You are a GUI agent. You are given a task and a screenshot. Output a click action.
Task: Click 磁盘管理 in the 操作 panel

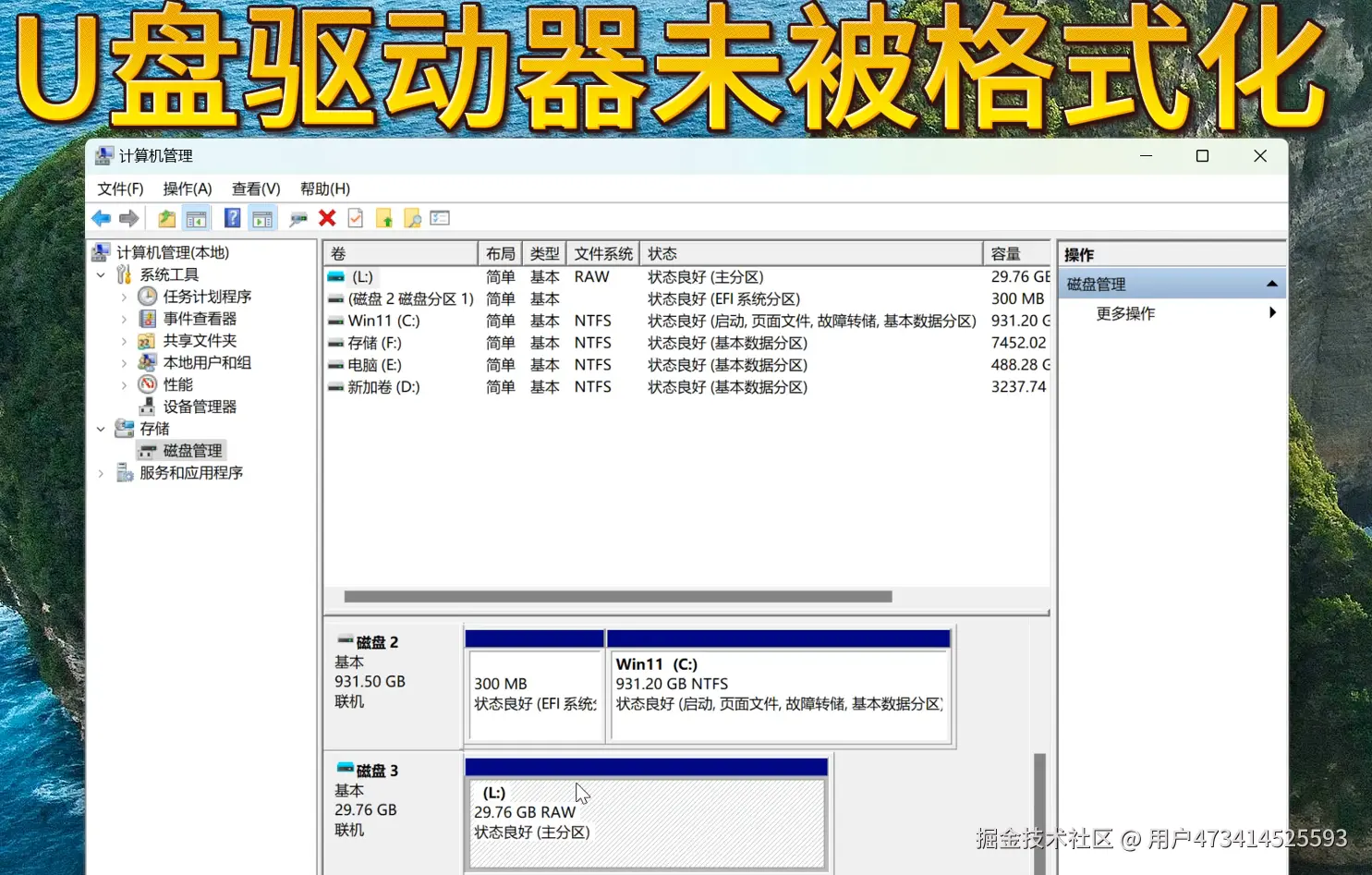(1095, 283)
